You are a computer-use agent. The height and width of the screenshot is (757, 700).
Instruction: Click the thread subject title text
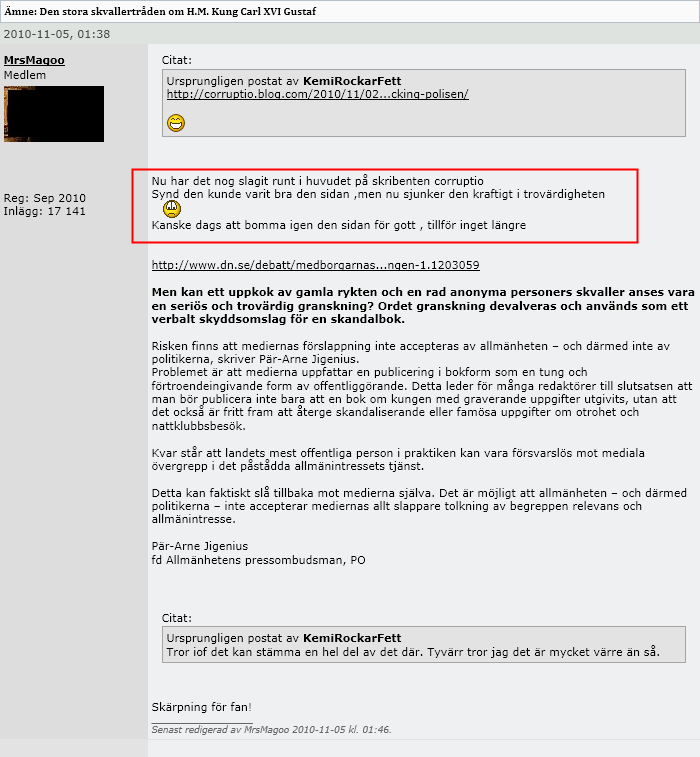click(160, 11)
